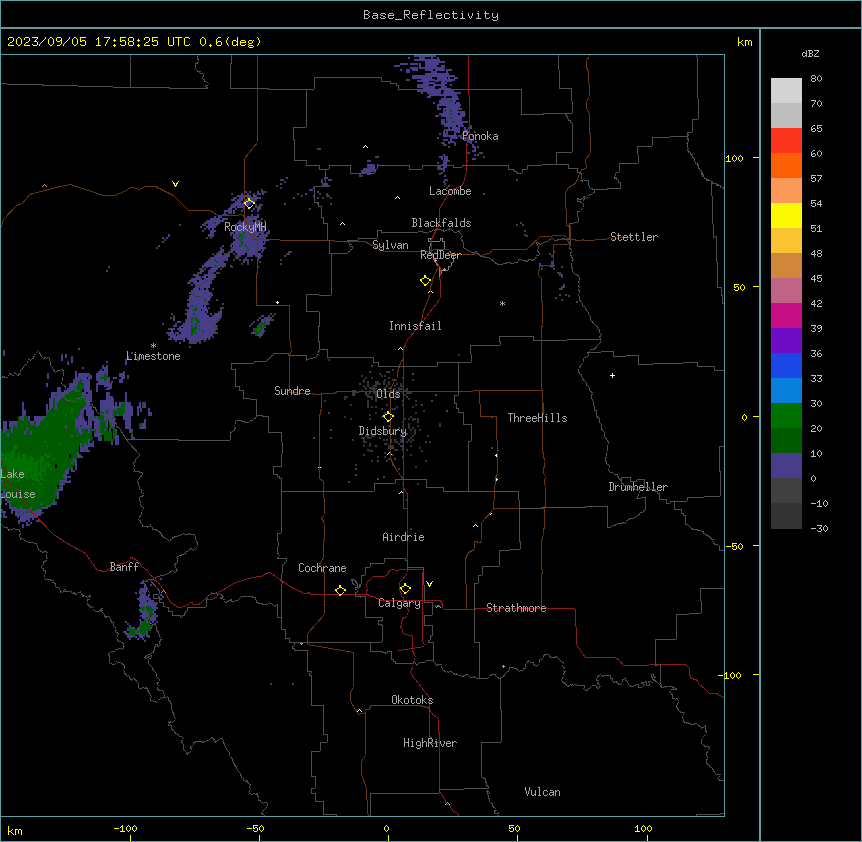
Task: Click the yellow V marker northwest of RockyMH
Action: [x=175, y=184]
